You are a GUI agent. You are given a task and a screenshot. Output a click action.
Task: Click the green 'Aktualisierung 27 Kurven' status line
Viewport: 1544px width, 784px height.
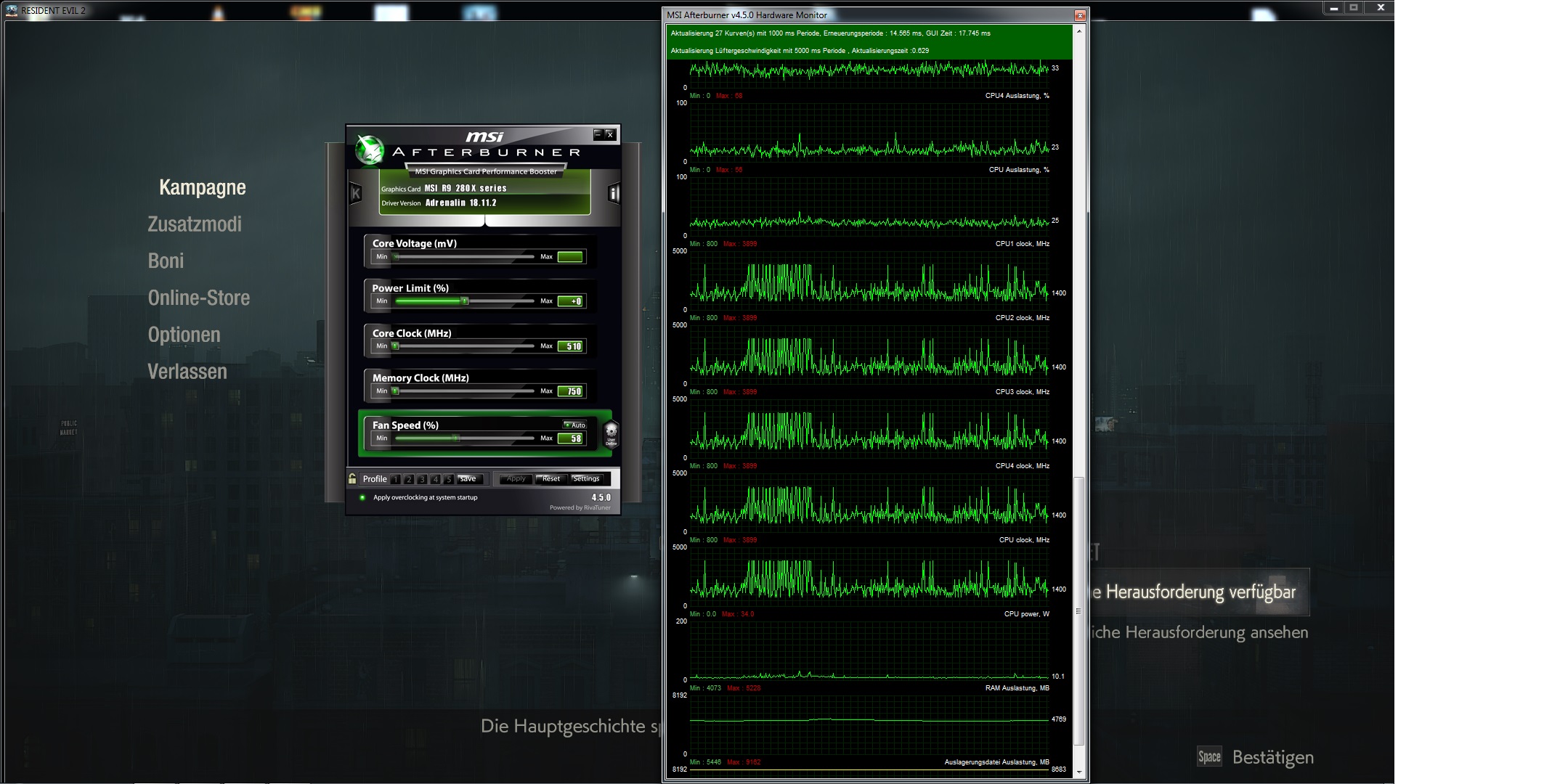click(x=830, y=33)
